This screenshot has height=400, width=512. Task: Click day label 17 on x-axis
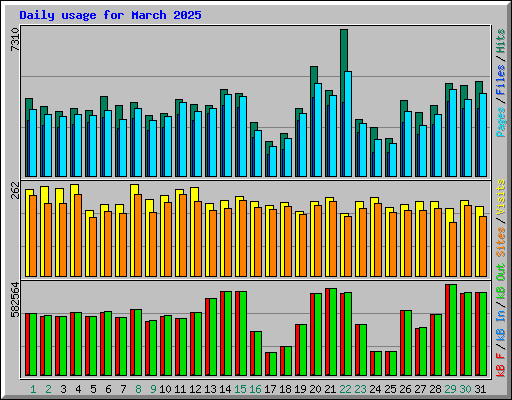pos(270,389)
